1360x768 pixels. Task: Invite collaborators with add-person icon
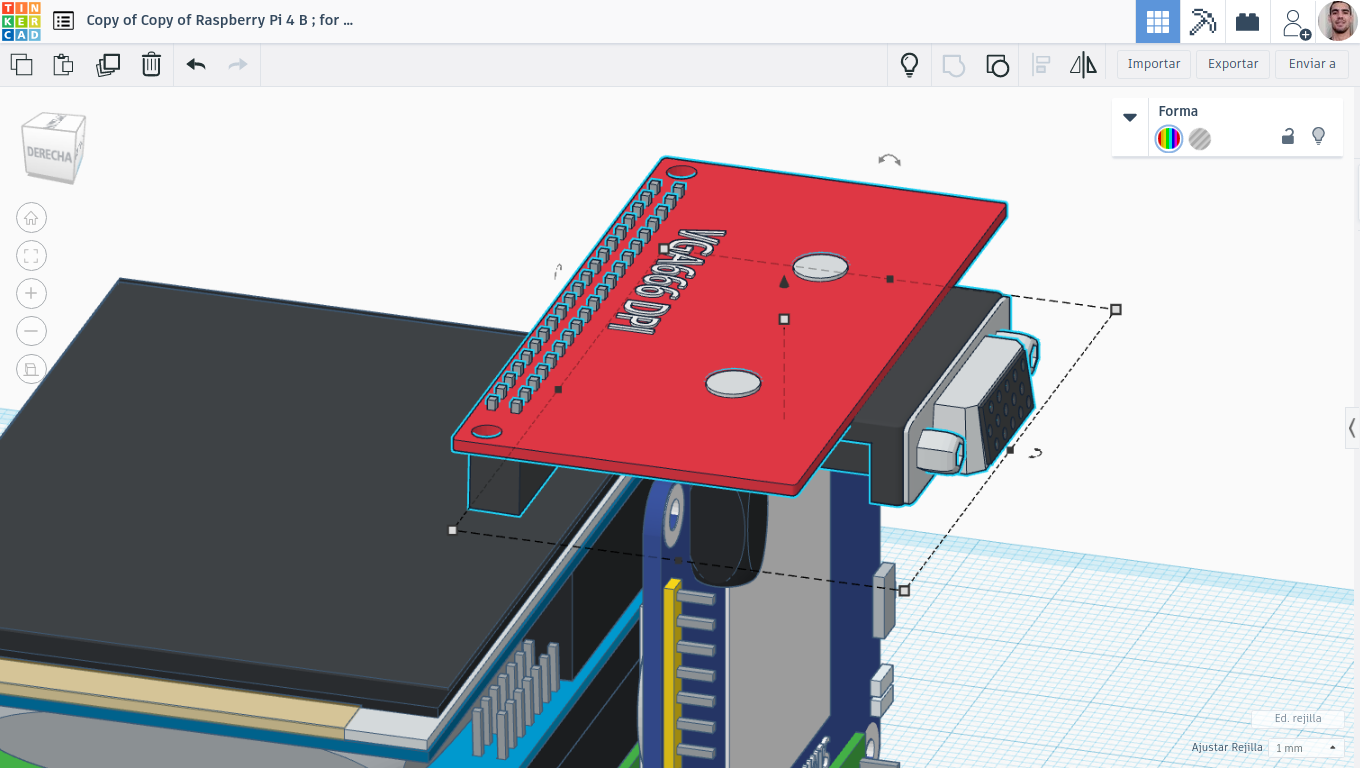1295,22
